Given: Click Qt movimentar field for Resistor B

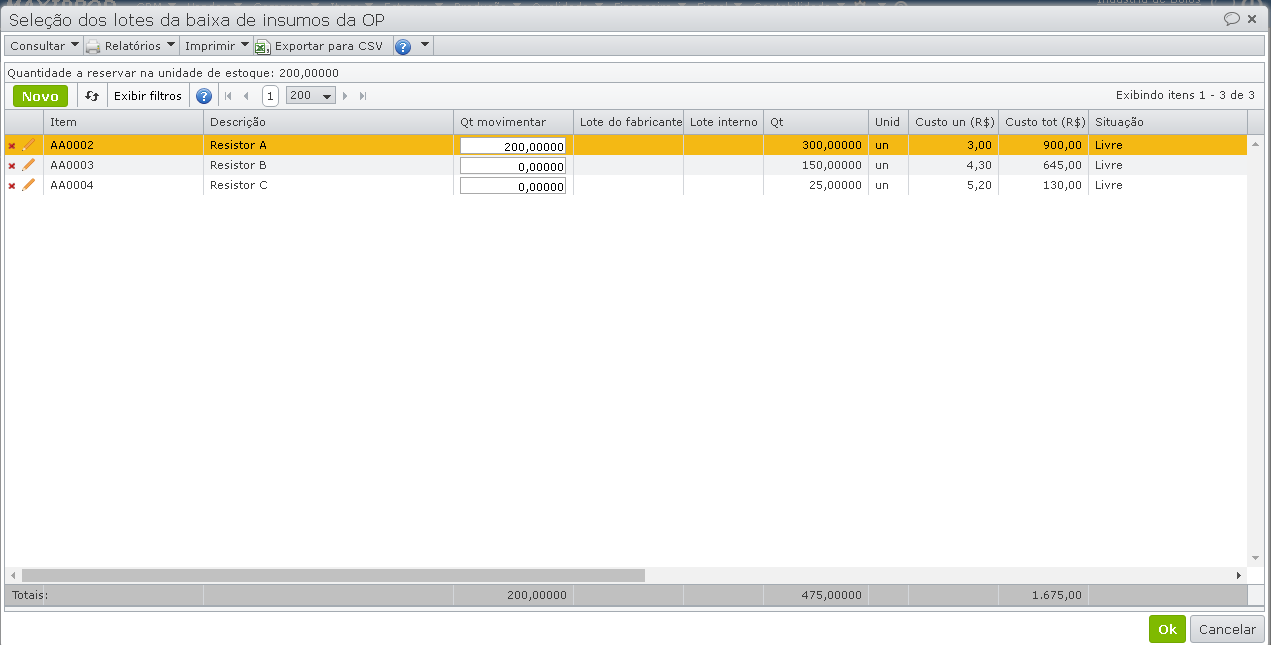Looking at the screenshot, I should click(x=513, y=166).
